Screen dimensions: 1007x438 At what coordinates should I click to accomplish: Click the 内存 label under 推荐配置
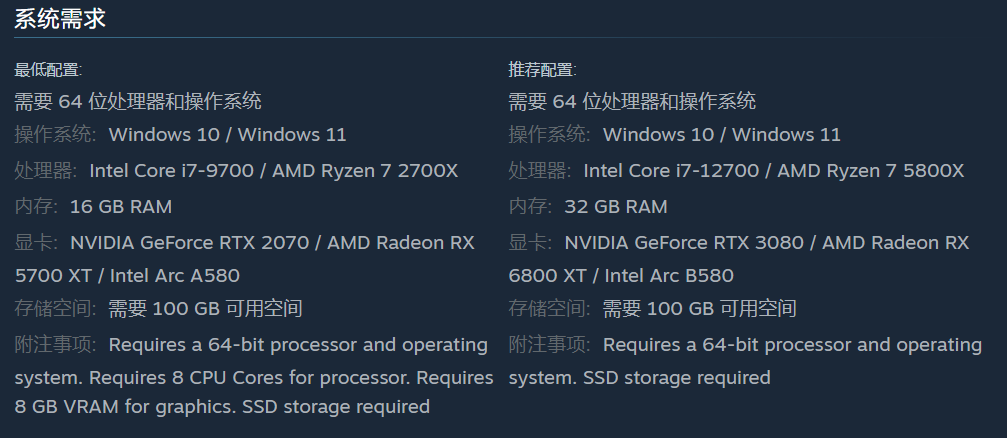coord(529,207)
